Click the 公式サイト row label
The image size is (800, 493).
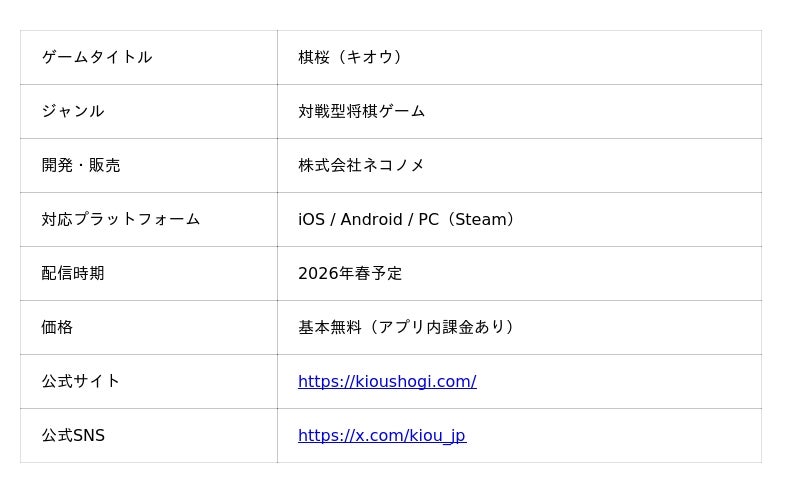pos(81,381)
